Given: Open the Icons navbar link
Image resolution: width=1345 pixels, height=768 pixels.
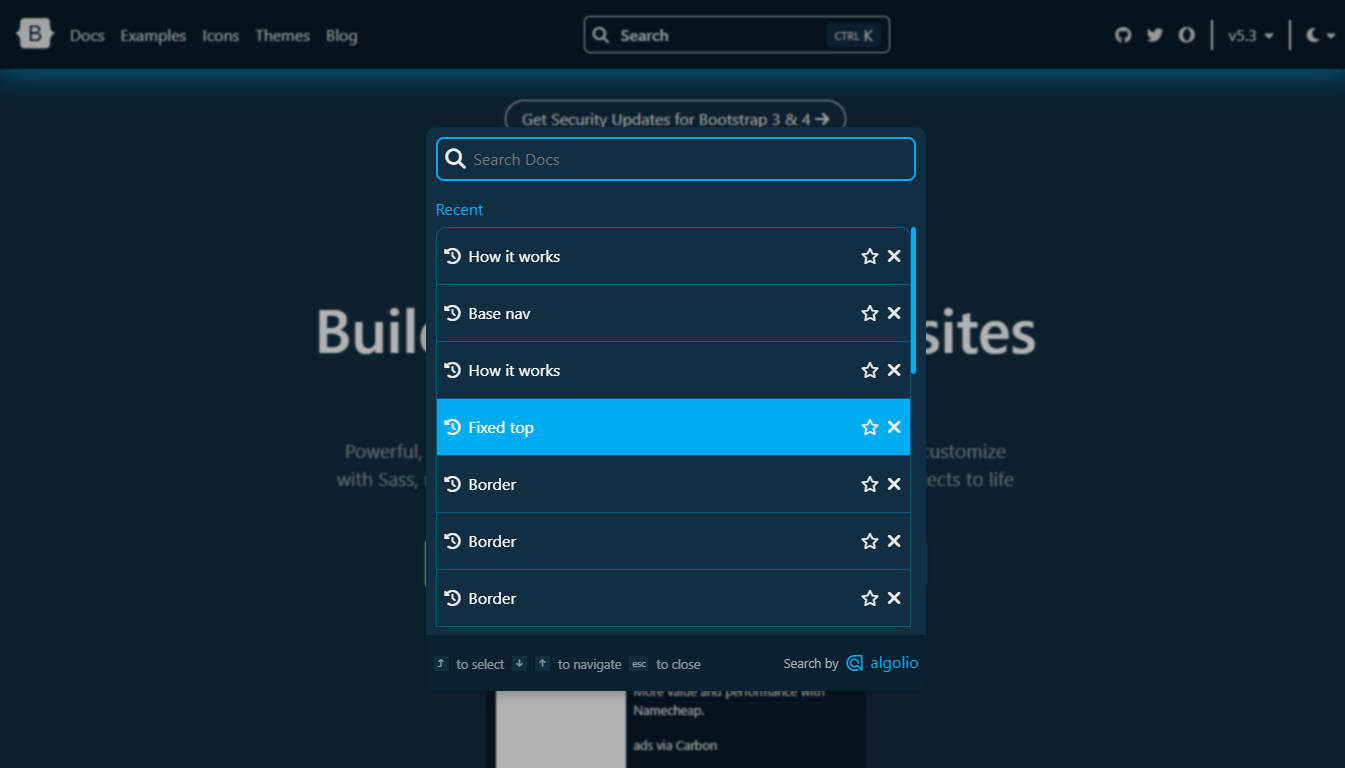Looking at the screenshot, I should point(221,35).
